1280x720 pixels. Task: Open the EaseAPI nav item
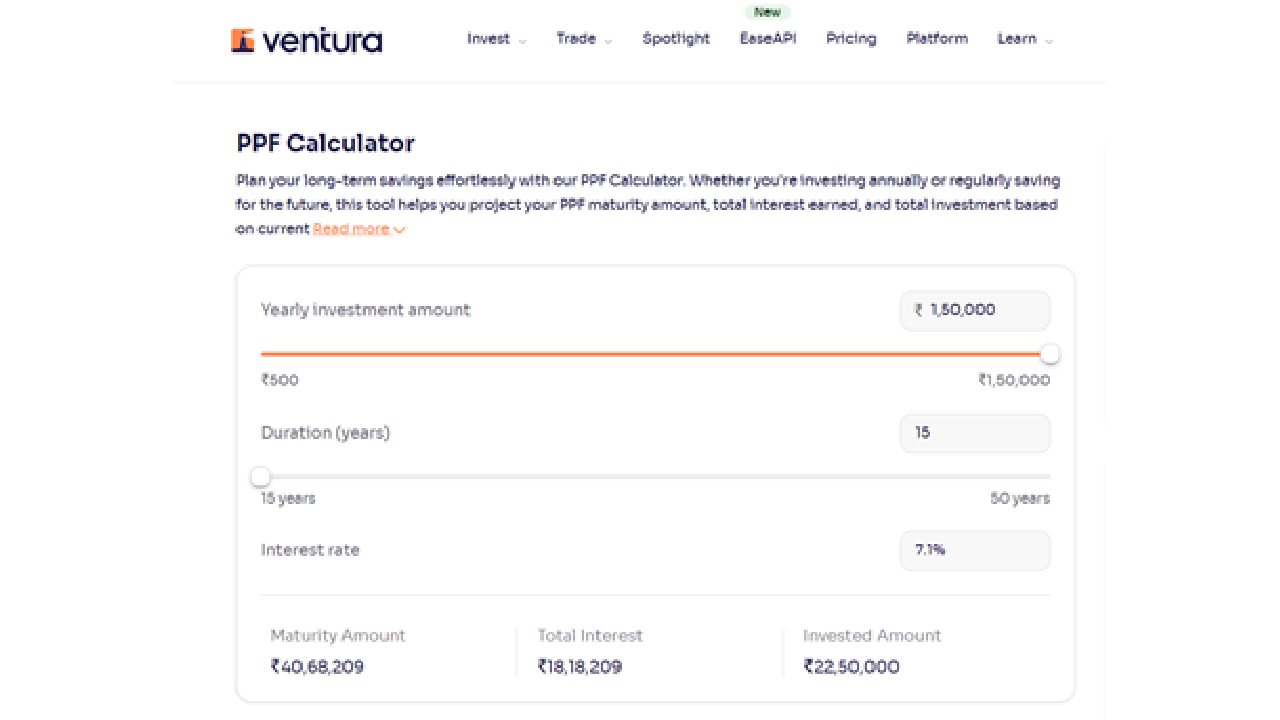click(768, 39)
